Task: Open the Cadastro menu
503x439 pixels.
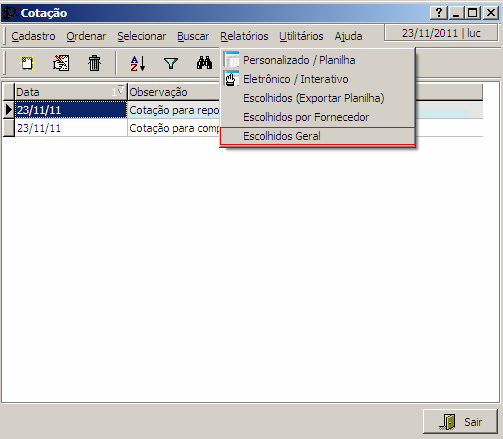Action: 33,36
